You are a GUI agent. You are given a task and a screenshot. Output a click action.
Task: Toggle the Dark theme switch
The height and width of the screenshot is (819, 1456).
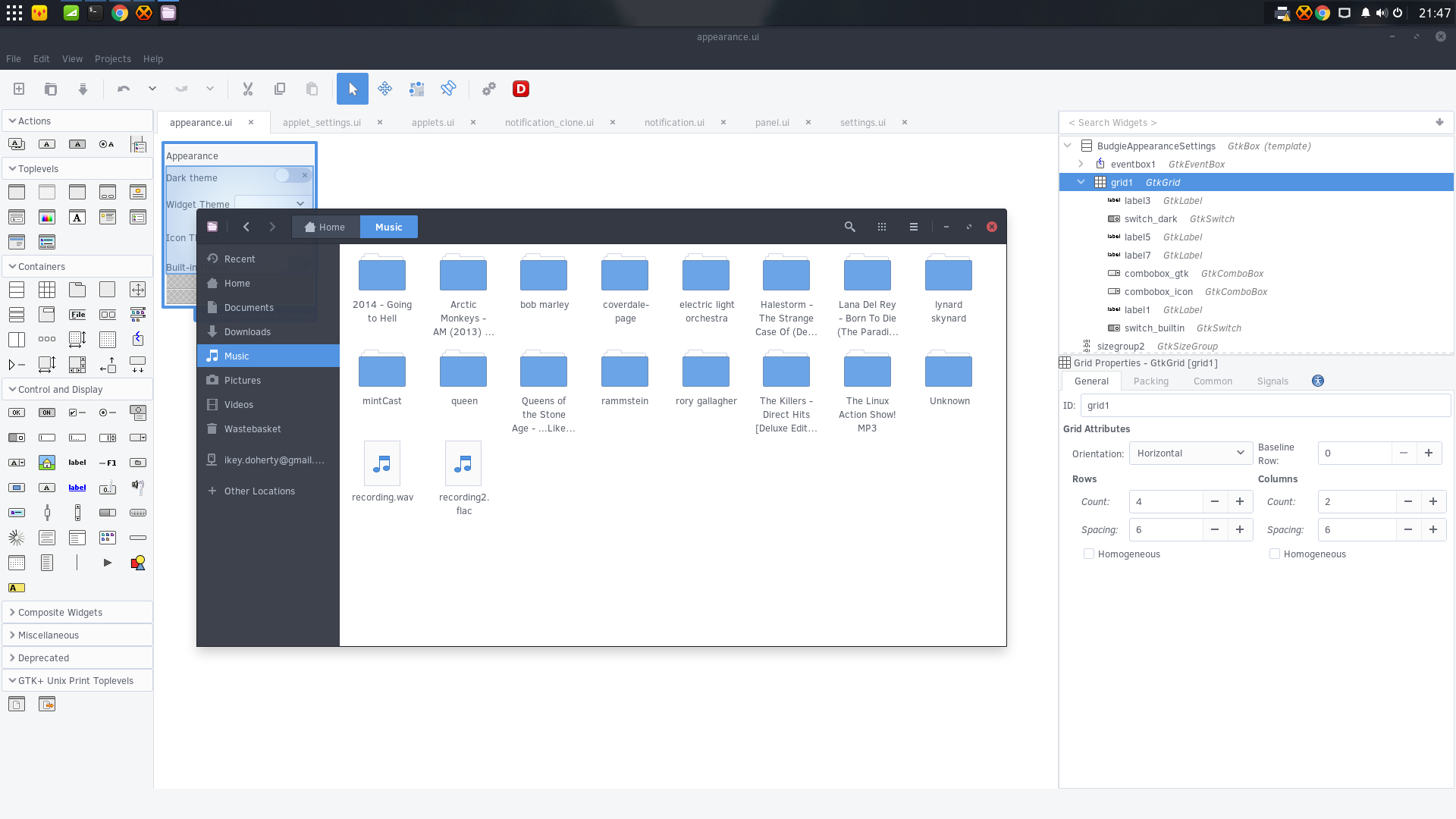coord(292,175)
